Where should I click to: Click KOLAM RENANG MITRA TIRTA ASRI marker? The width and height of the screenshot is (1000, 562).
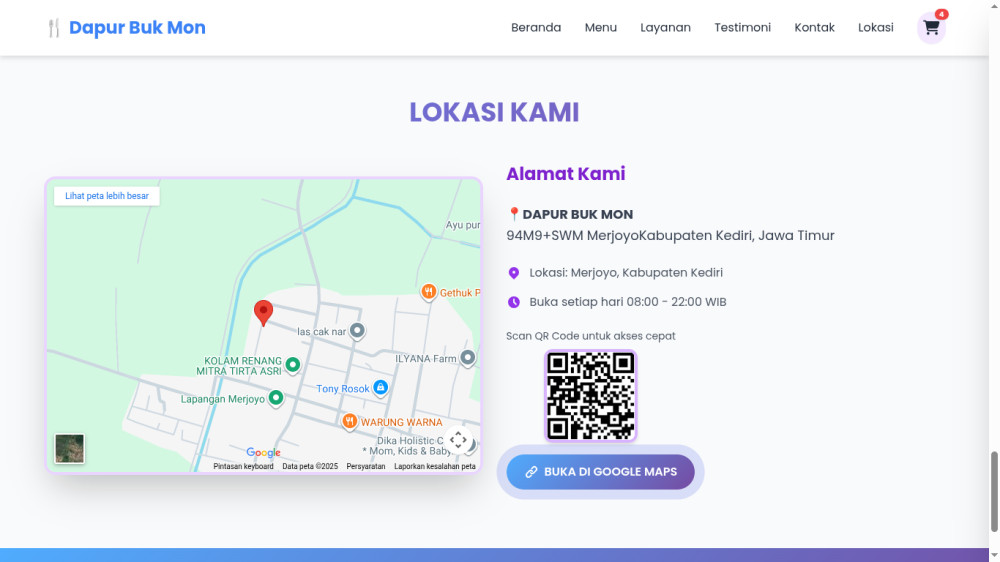coord(293,365)
